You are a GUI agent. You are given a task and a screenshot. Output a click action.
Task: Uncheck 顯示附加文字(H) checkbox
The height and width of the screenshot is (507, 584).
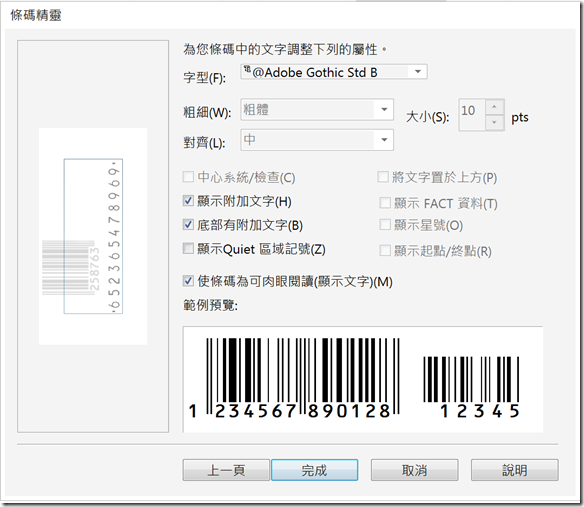click(188, 201)
